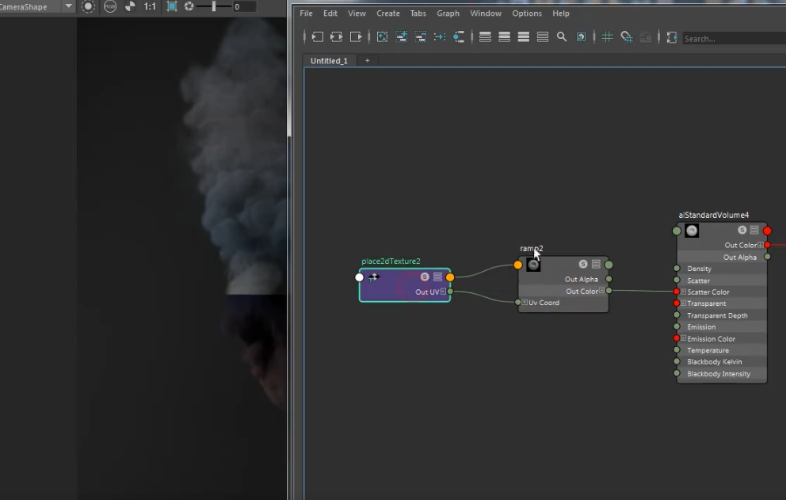Viewport: 786px width, 500px height.
Task: Select the Untitled_1 tab
Action: (329, 61)
